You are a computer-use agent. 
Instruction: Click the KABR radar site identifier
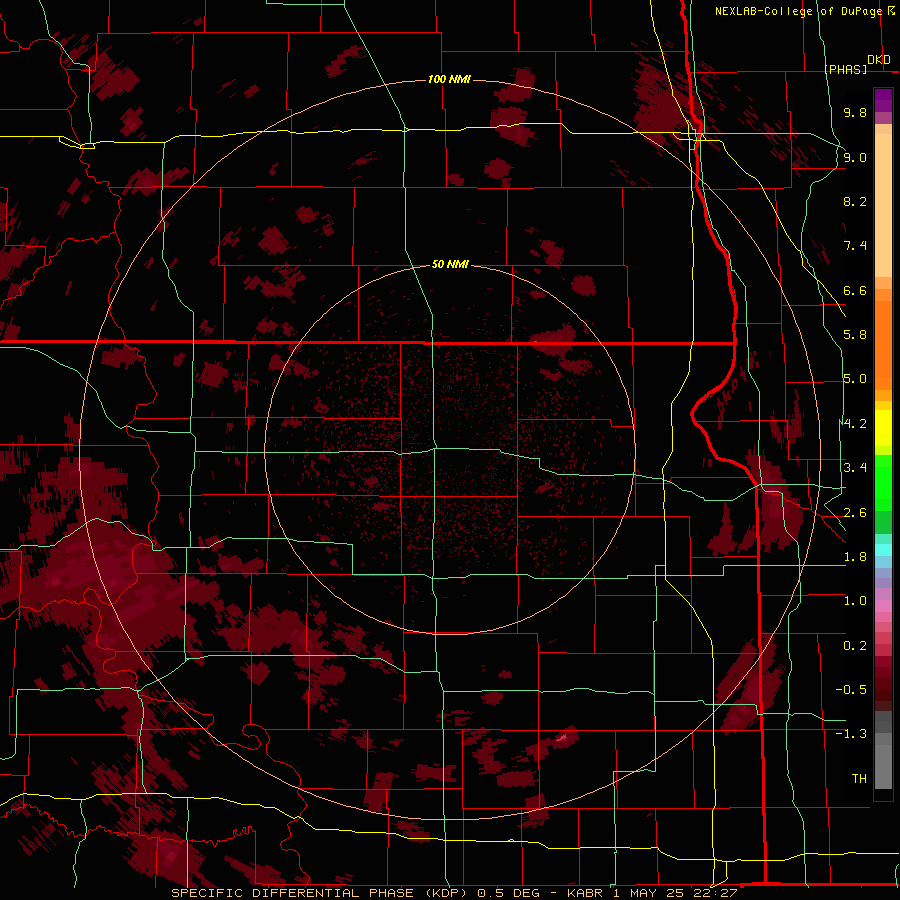click(x=585, y=893)
